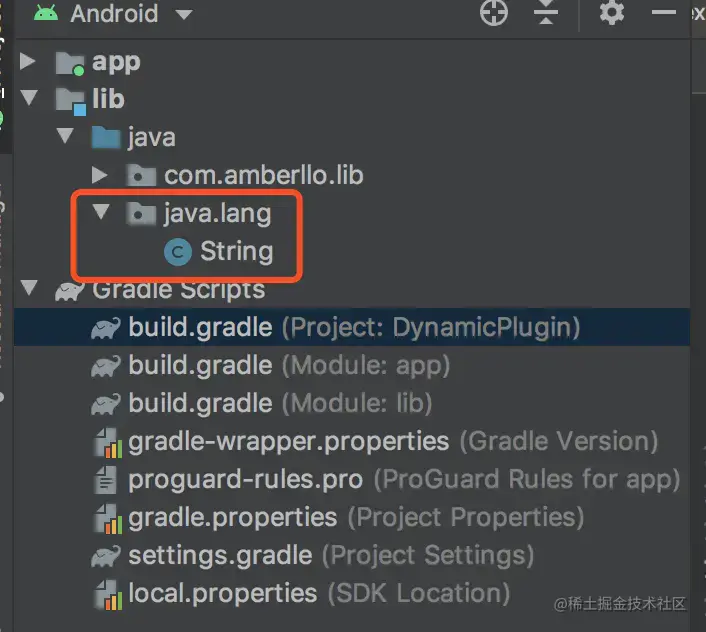Click the Module lib build.gradle icon
The height and width of the screenshot is (632, 706).
click(106, 404)
